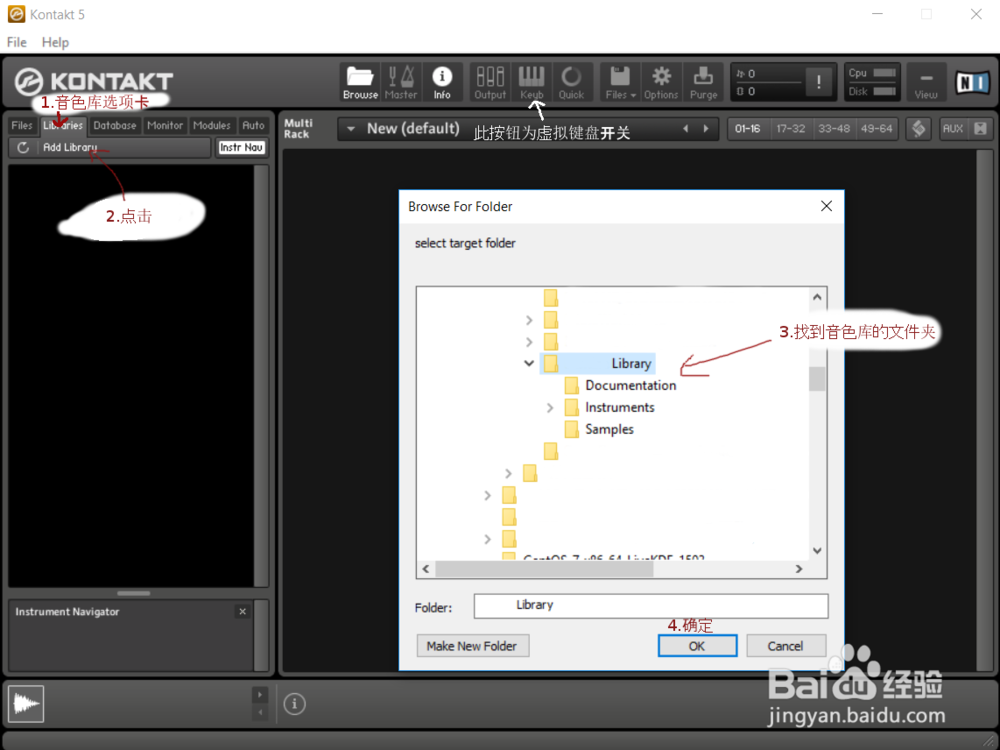
Task: Switch to the Monitor tab
Action: click(165, 126)
